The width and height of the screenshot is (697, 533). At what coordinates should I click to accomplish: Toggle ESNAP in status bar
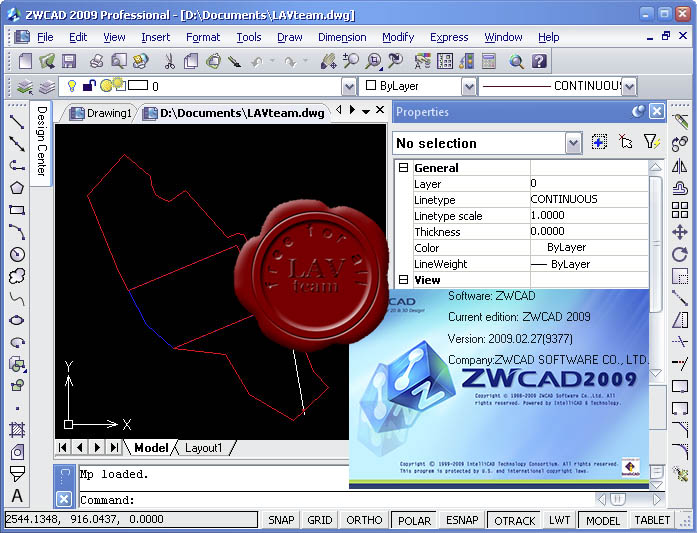coord(462,520)
